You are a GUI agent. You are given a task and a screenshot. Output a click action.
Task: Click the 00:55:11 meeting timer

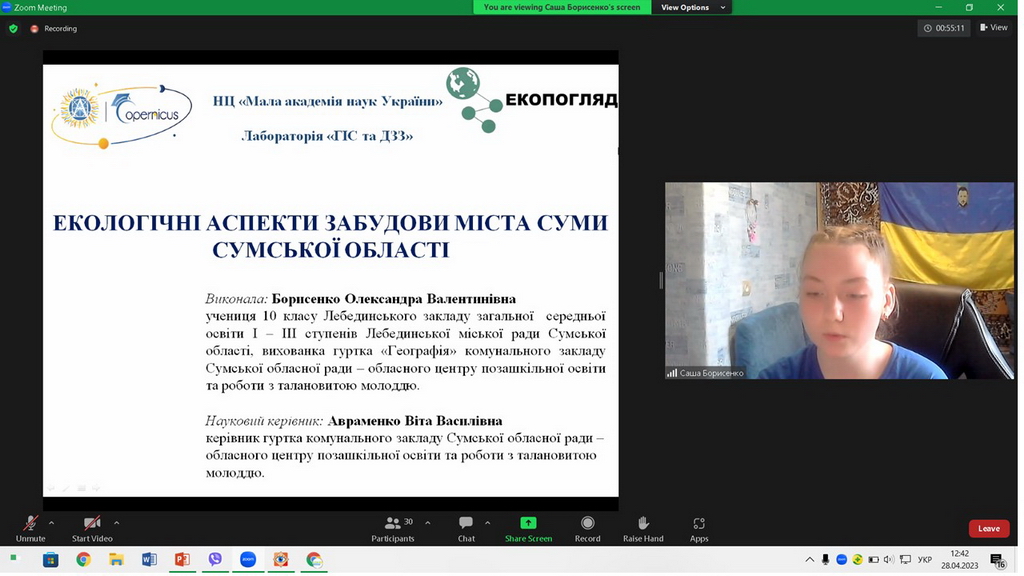coord(944,28)
